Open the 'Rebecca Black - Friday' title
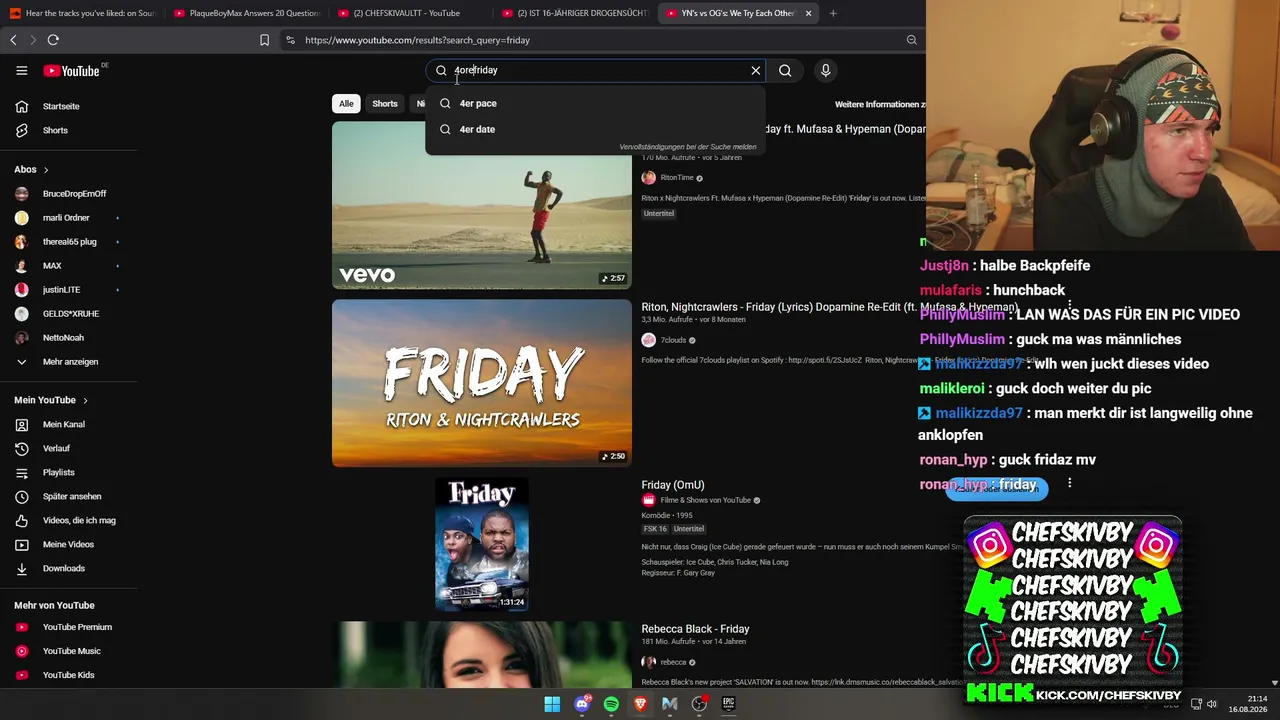Image resolution: width=1280 pixels, height=720 pixels. [695, 629]
